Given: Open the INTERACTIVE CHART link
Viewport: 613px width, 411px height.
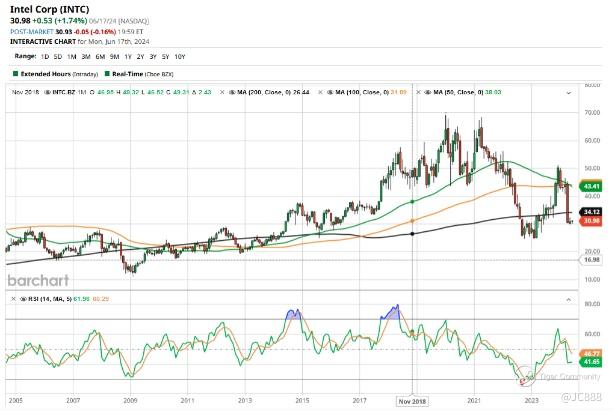Looking at the screenshot, I should pyautogui.click(x=43, y=41).
